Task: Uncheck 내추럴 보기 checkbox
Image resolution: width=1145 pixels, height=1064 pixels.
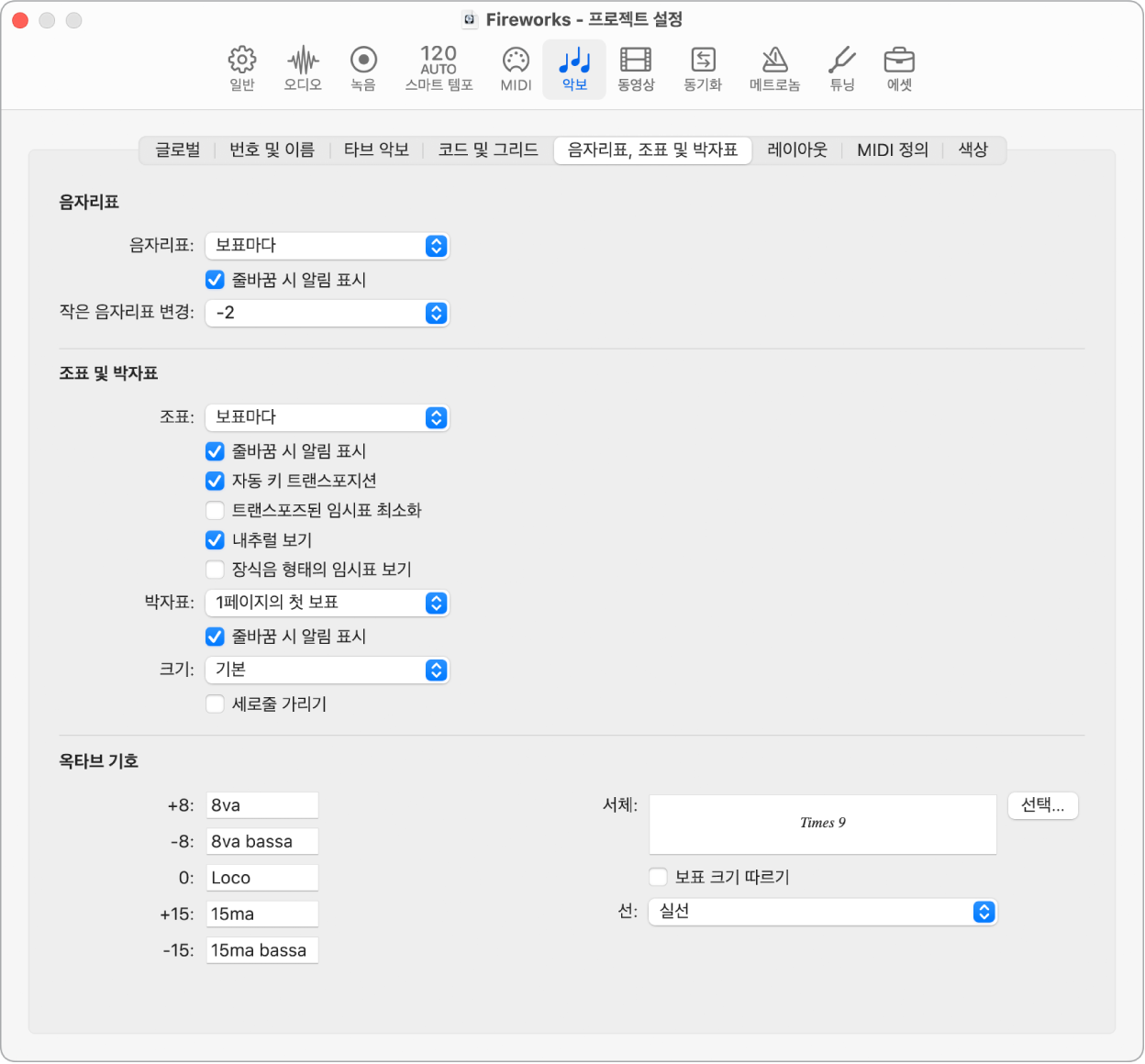Action: click(215, 540)
